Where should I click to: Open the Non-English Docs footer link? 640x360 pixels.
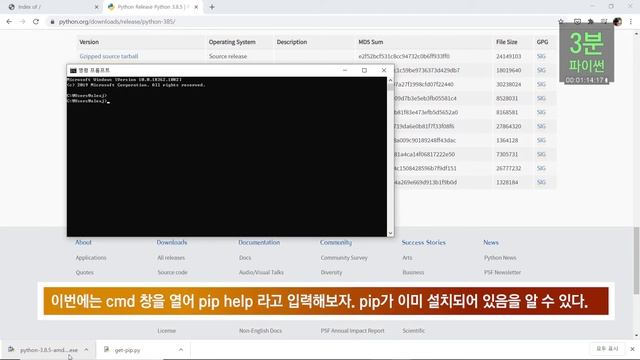pyautogui.click(x=260, y=331)
